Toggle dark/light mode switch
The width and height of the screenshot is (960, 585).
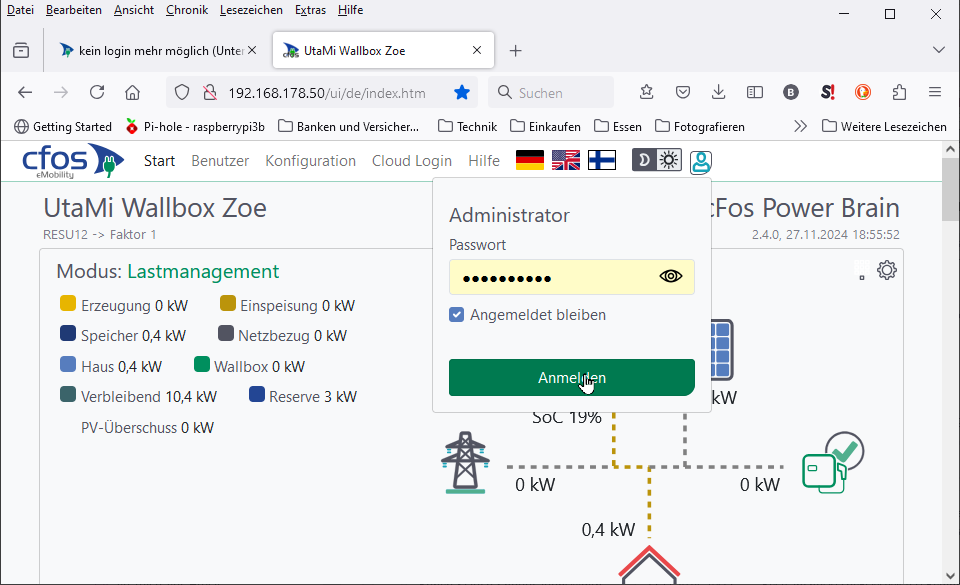pos(657,160)
